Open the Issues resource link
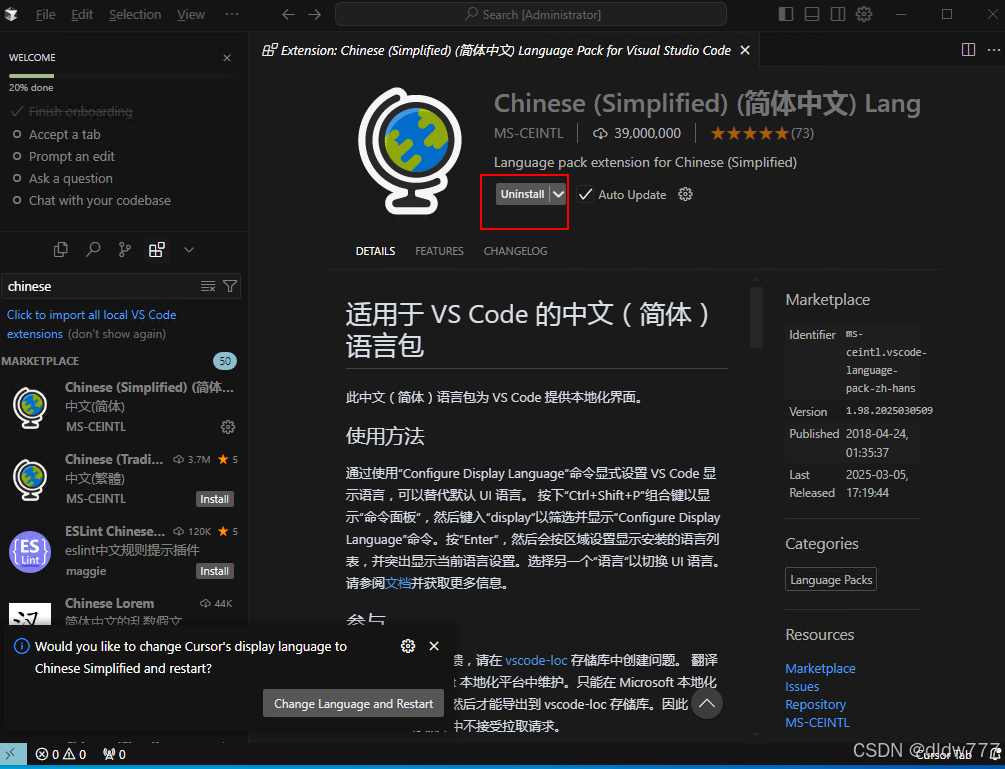 pyautogui.click(x=802, y=686)
